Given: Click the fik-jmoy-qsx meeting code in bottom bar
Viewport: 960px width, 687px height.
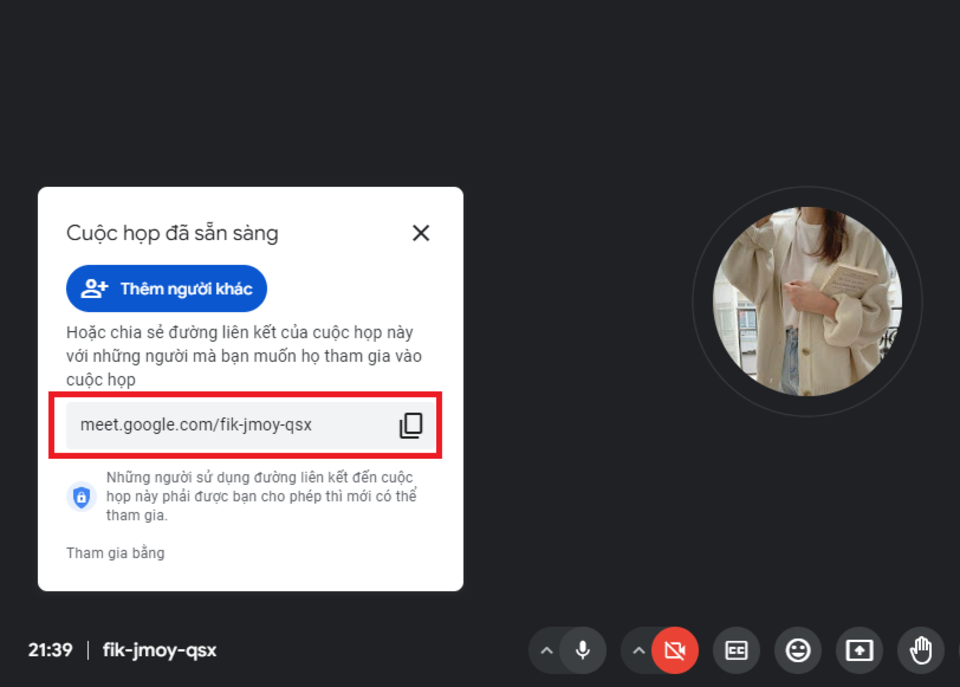Looking at the screenshot, I should (x=159, y=650).
